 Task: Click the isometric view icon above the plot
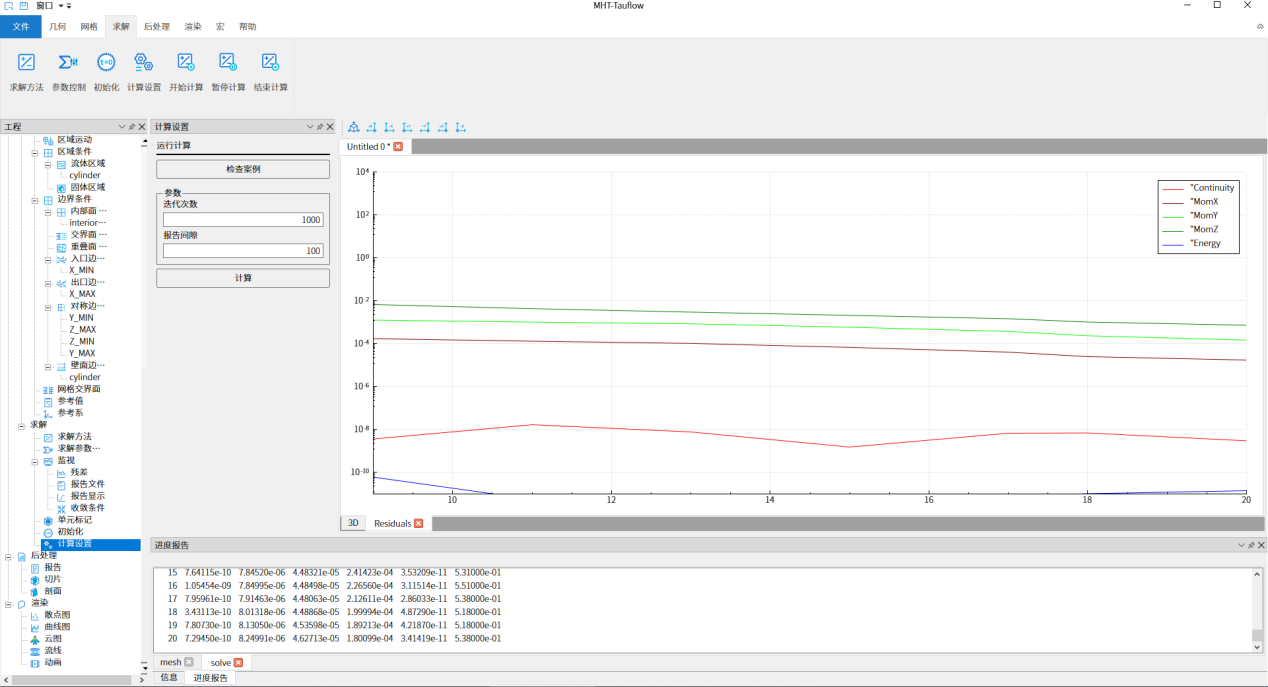click(x=353, y=127)
